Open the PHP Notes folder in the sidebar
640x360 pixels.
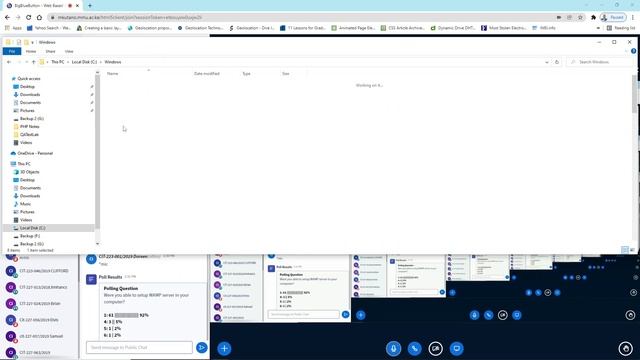(29, 127)
